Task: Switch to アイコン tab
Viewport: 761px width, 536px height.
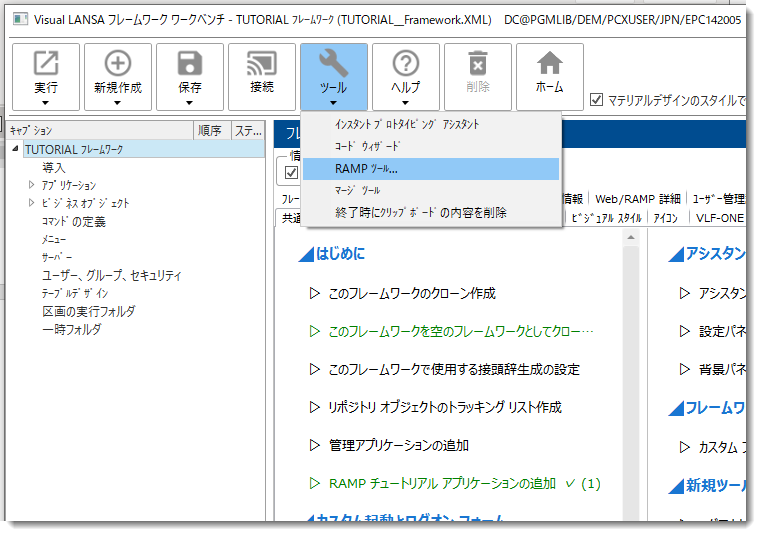Action: click(x=665, y=218)
